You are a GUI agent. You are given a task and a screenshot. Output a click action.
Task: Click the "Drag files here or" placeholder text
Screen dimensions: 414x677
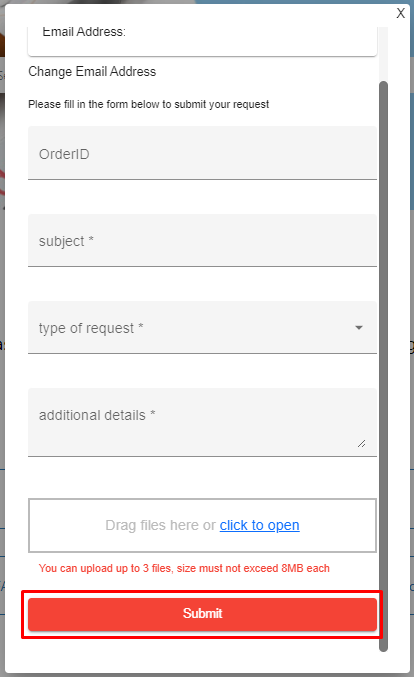[160, 525]
